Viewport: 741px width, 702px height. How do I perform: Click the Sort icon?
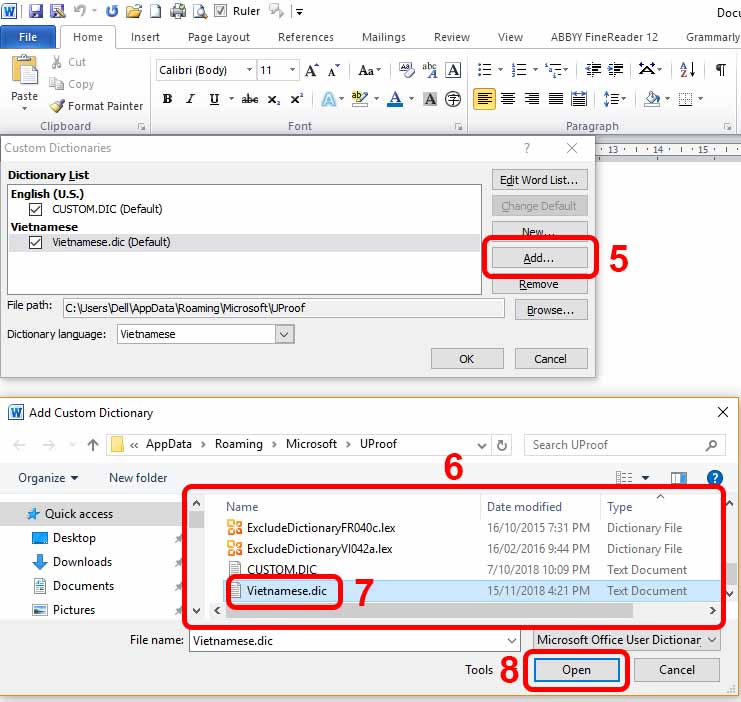tap(687, 70)
